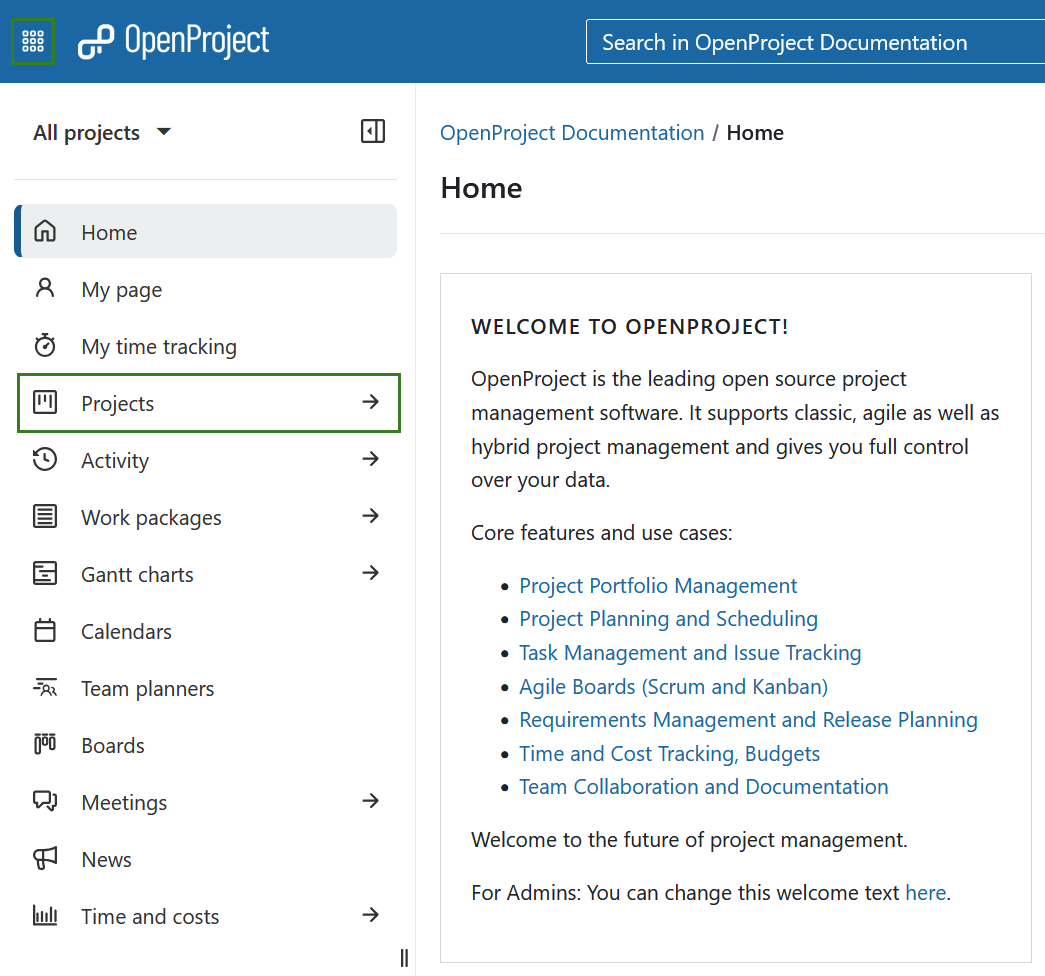Select My page in the sidebar
Viewport: 1045px width, 976px height.
120,289
